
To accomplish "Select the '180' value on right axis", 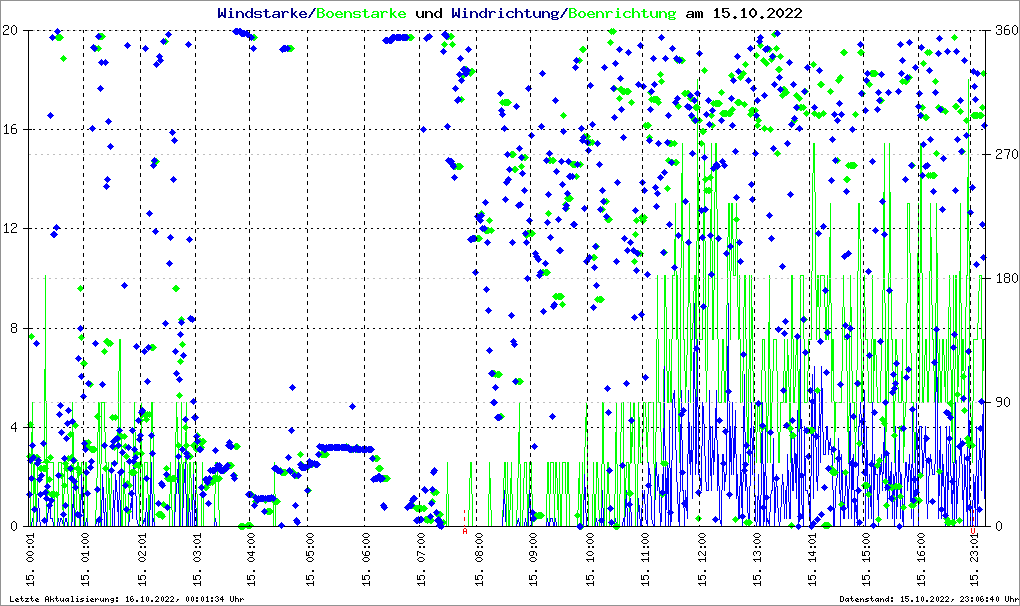I will 1002,279.
